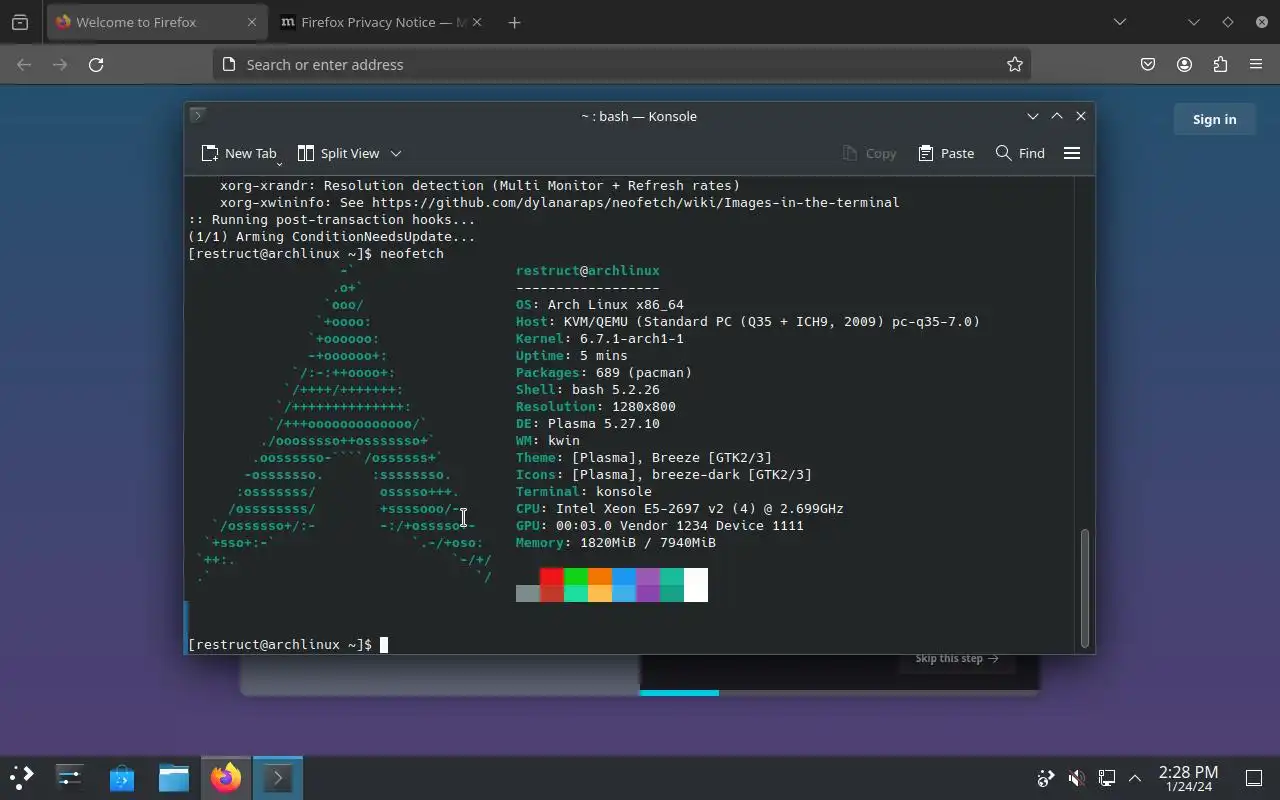Click the cyan onboarding progress bar in Firefox

(x=679, y=692)
